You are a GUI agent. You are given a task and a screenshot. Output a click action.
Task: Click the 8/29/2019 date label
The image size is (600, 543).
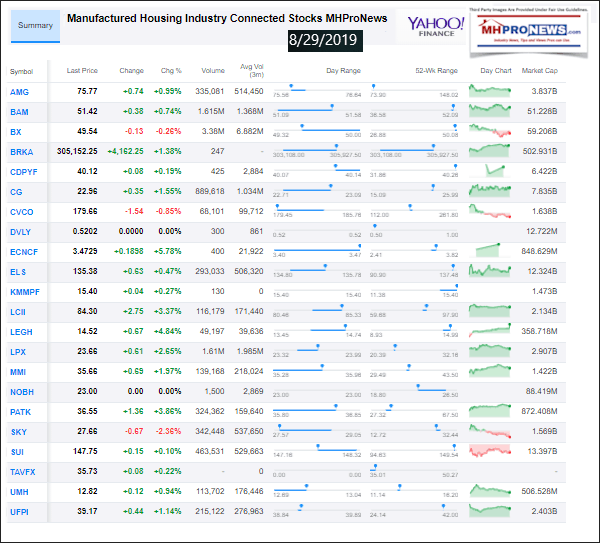(325, 40)
